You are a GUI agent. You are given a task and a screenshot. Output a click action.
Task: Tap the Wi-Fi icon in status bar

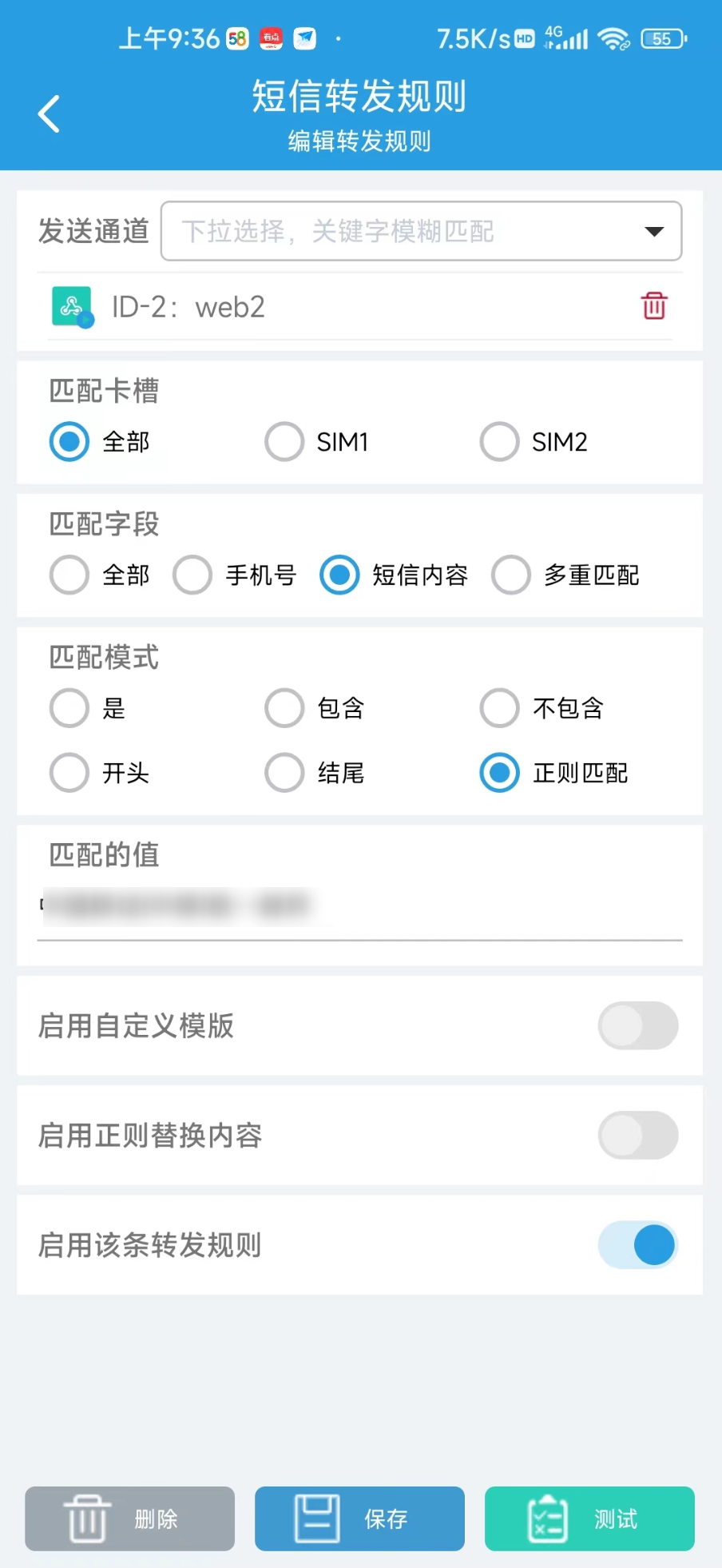[613, 38]
